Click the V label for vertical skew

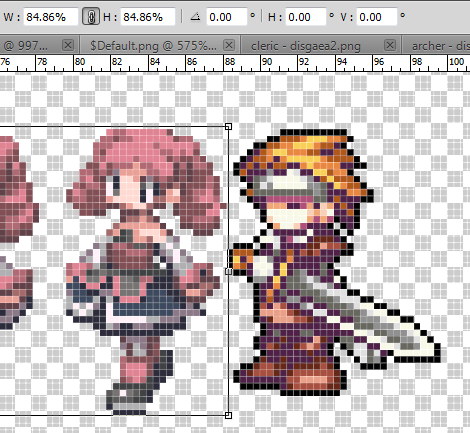pyautogui.click(x=346, y=17)
